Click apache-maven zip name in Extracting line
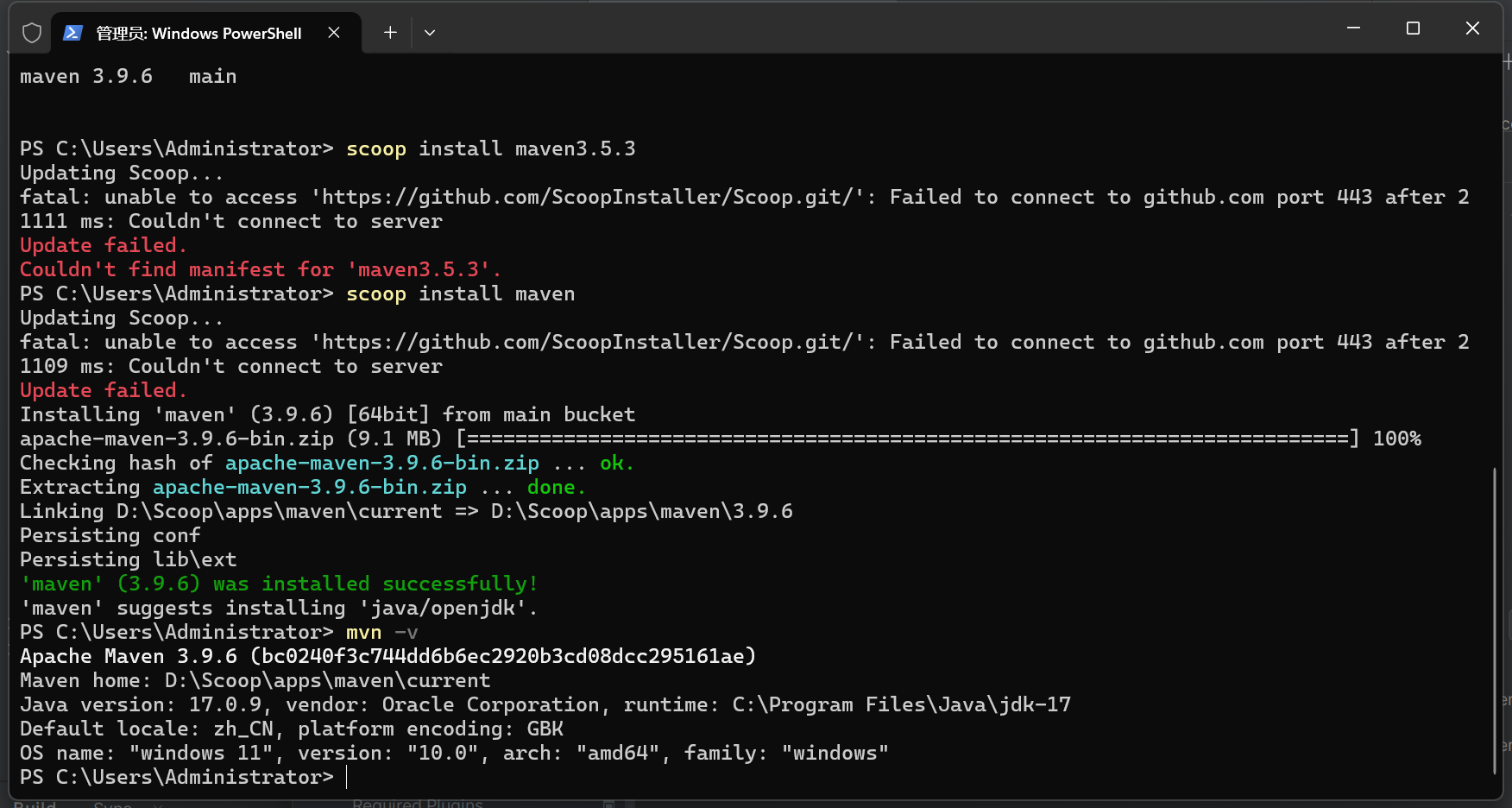 tap(309, 487)
